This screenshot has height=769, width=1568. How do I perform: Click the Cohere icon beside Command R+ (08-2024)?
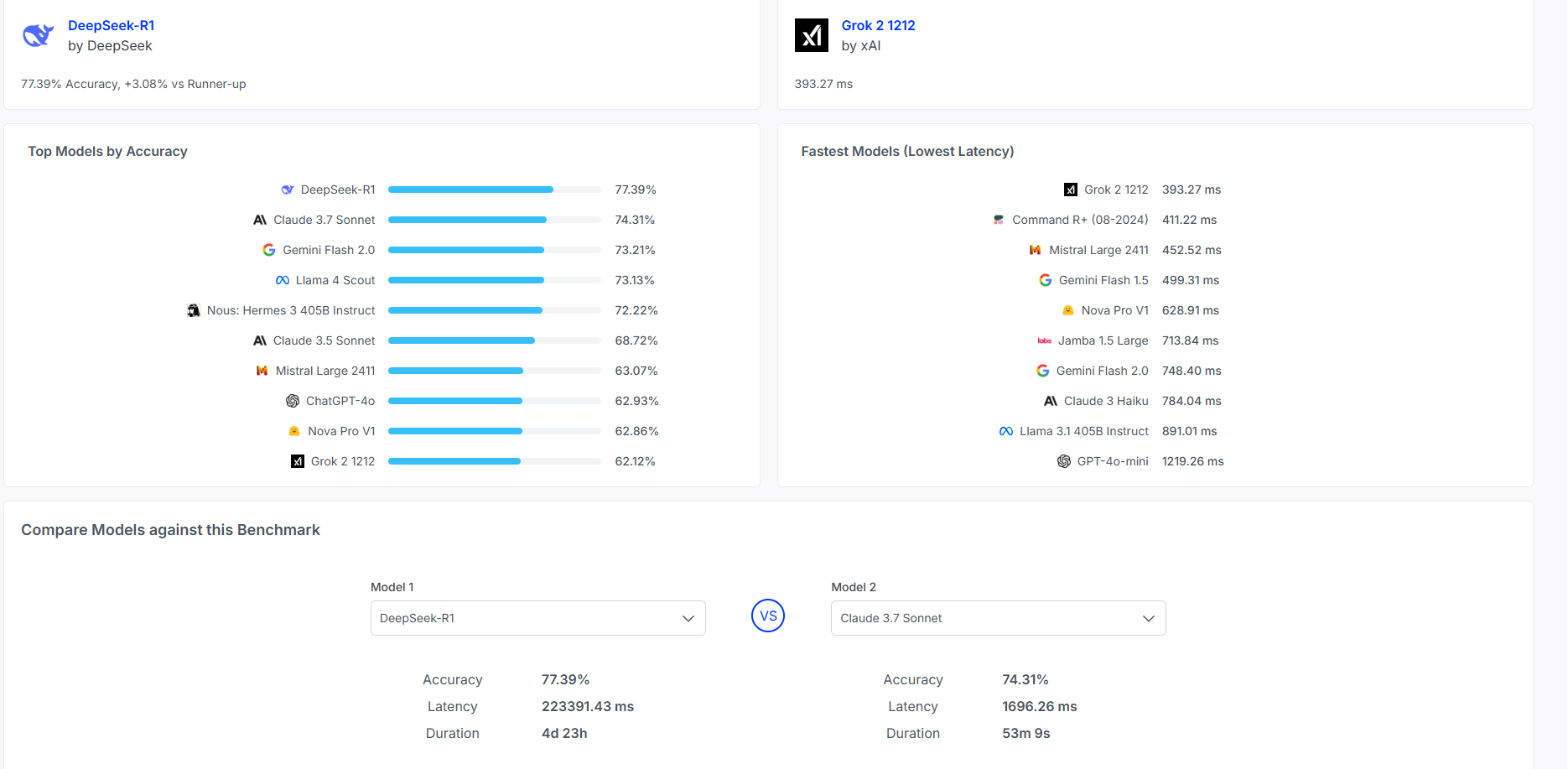[x=999, y=220]
